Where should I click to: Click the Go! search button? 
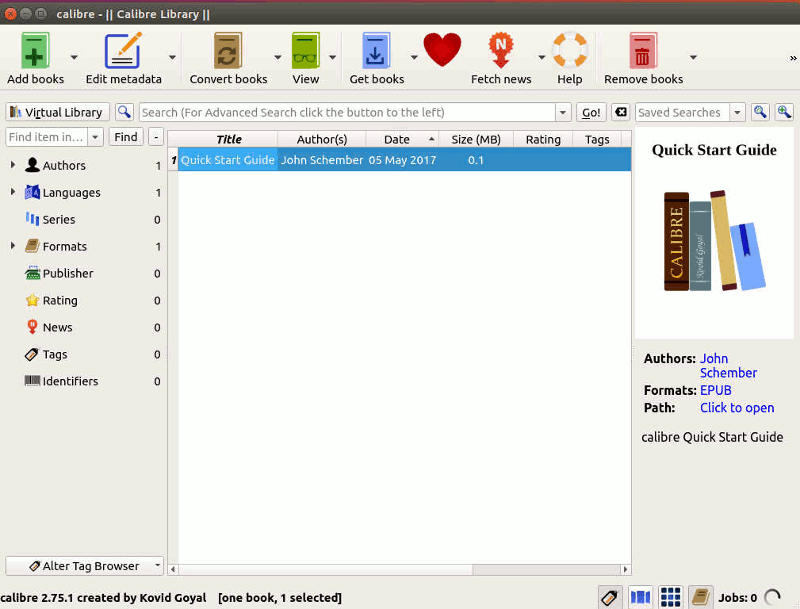[589, 111]
